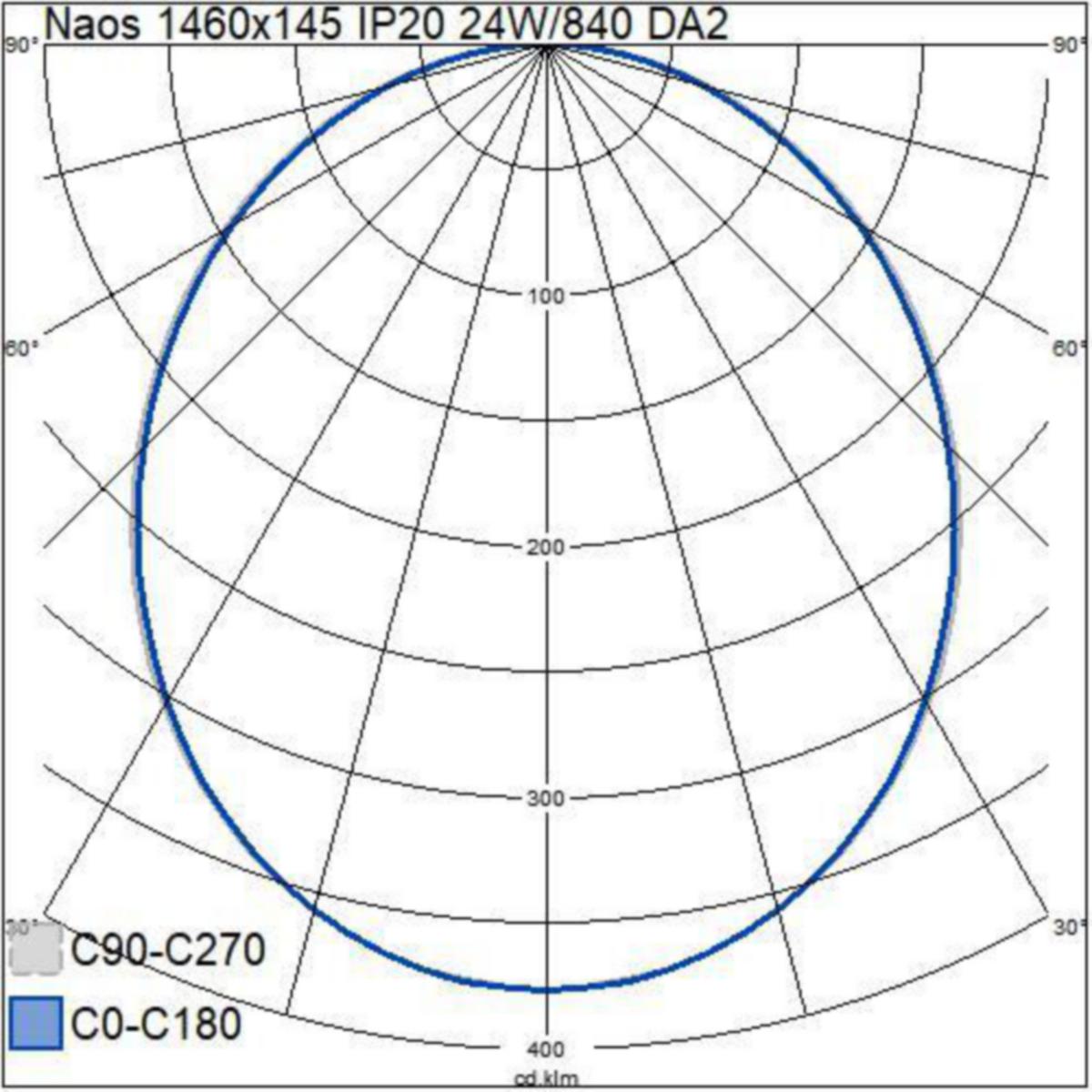Click the 400 intensity axis label

point(545,1049)
